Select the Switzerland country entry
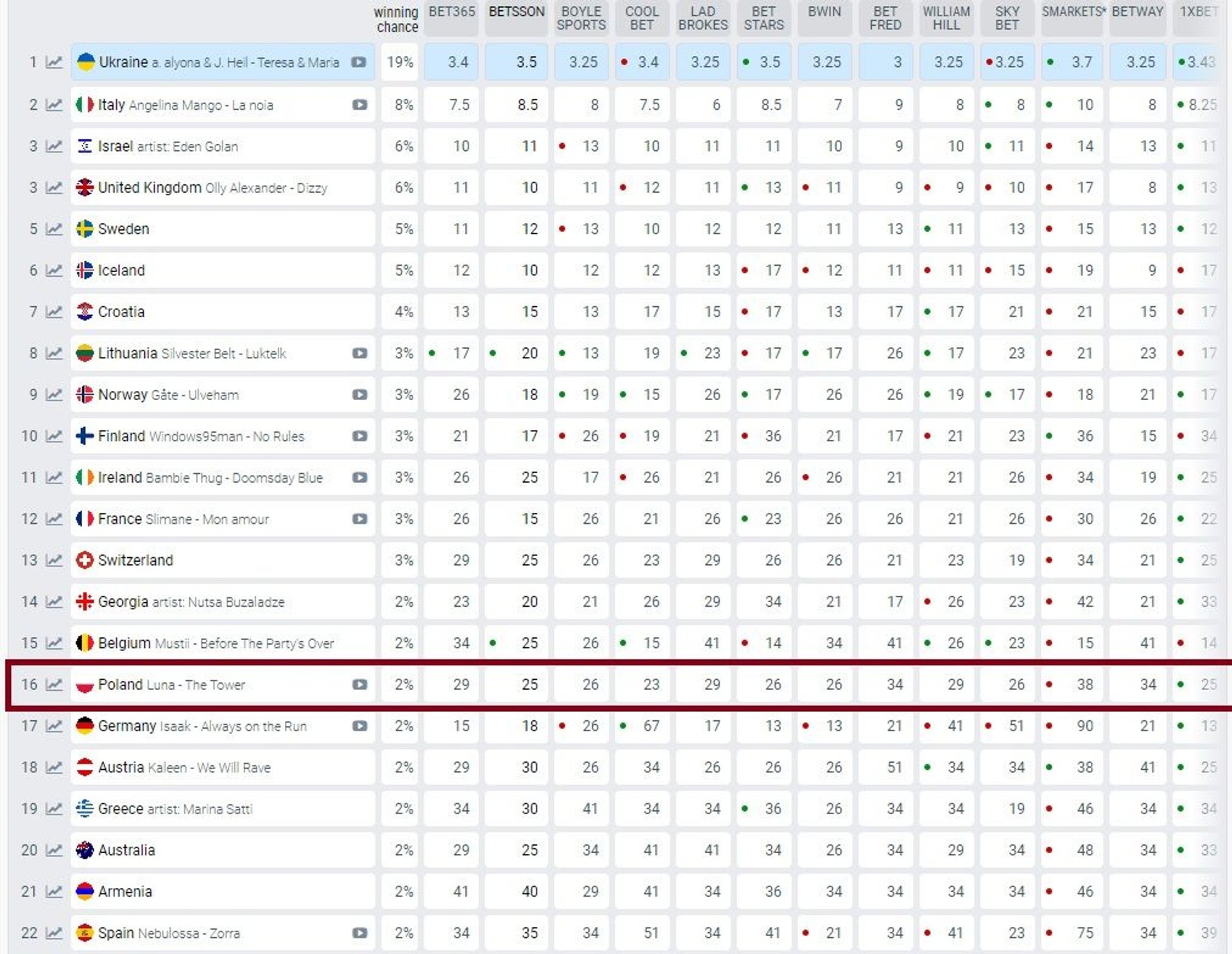Viewport: 1232px width, 954px height. (x=223, y=560)
